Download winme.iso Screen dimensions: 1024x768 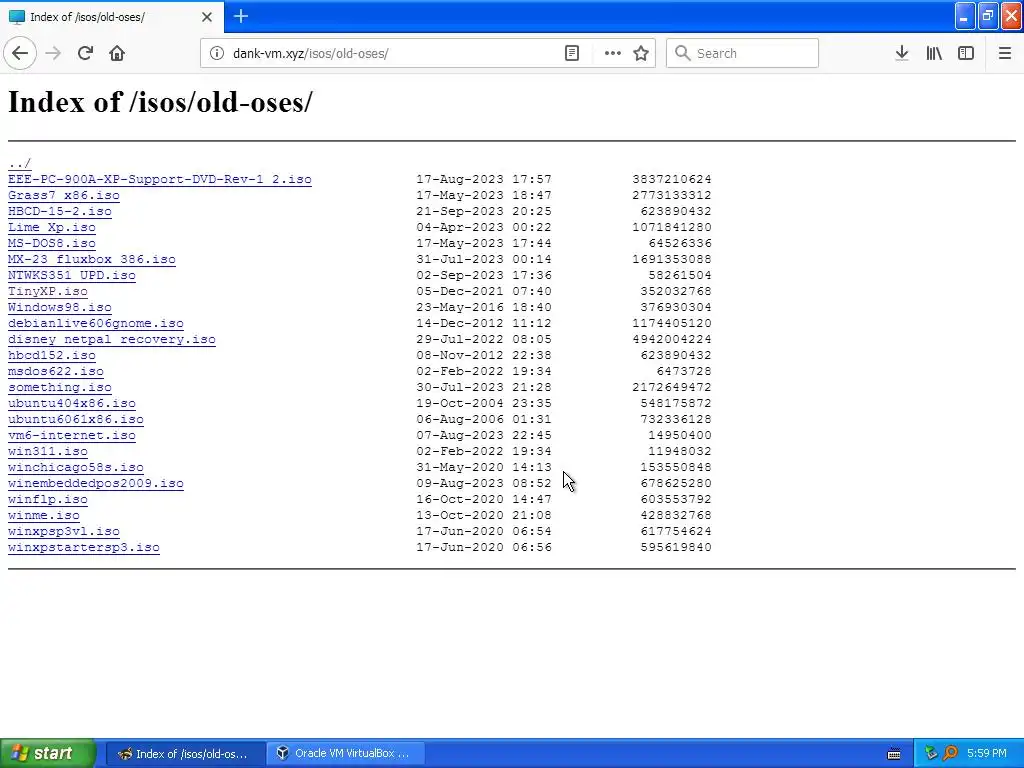(44, 515)
